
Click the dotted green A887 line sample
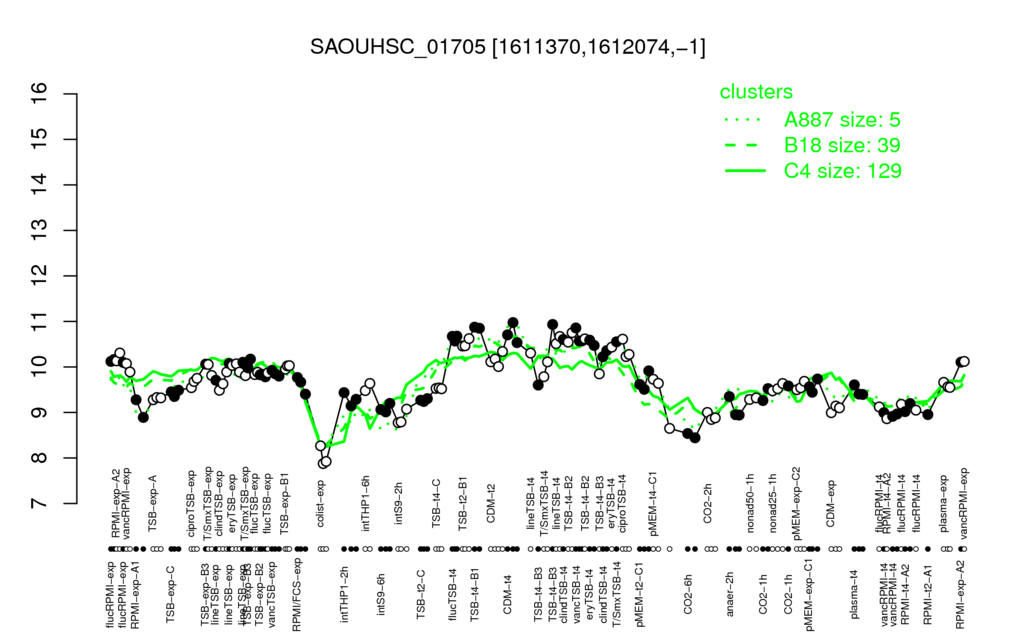(x=744, y=120)
